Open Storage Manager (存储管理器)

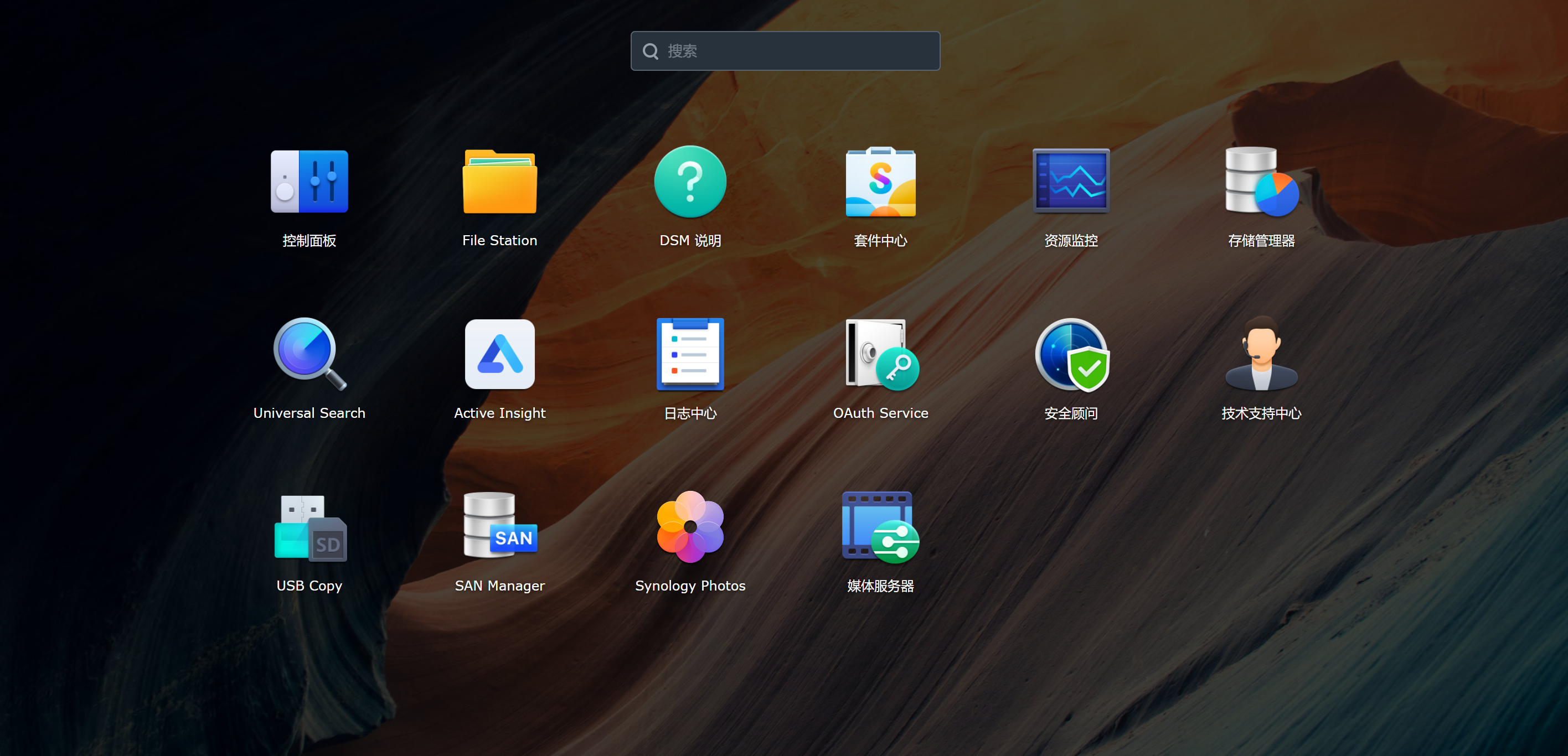pyautogui.click(x=1261, y=181)
